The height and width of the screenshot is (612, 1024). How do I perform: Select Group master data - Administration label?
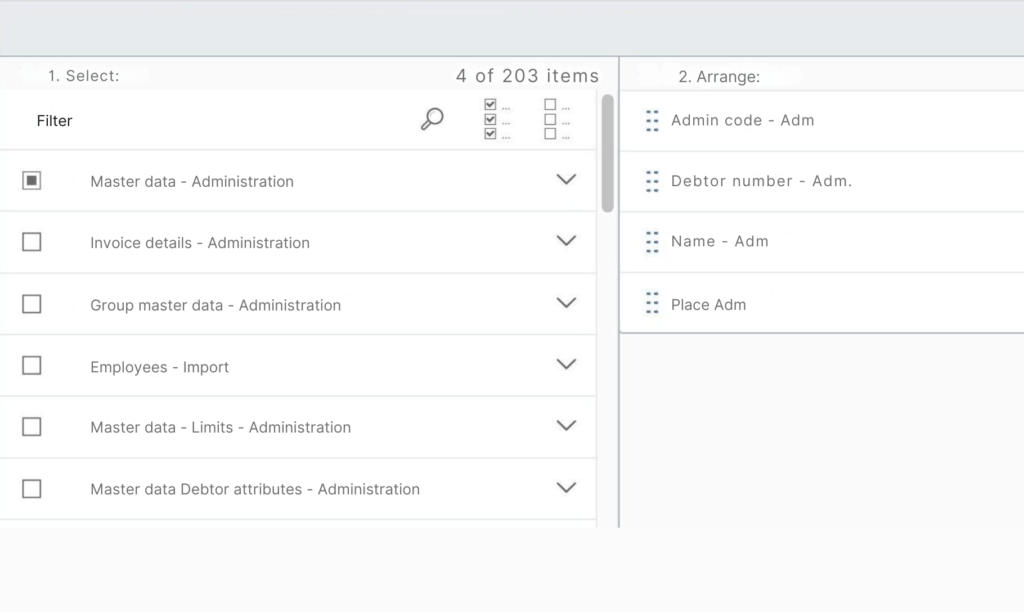point(215,305)
